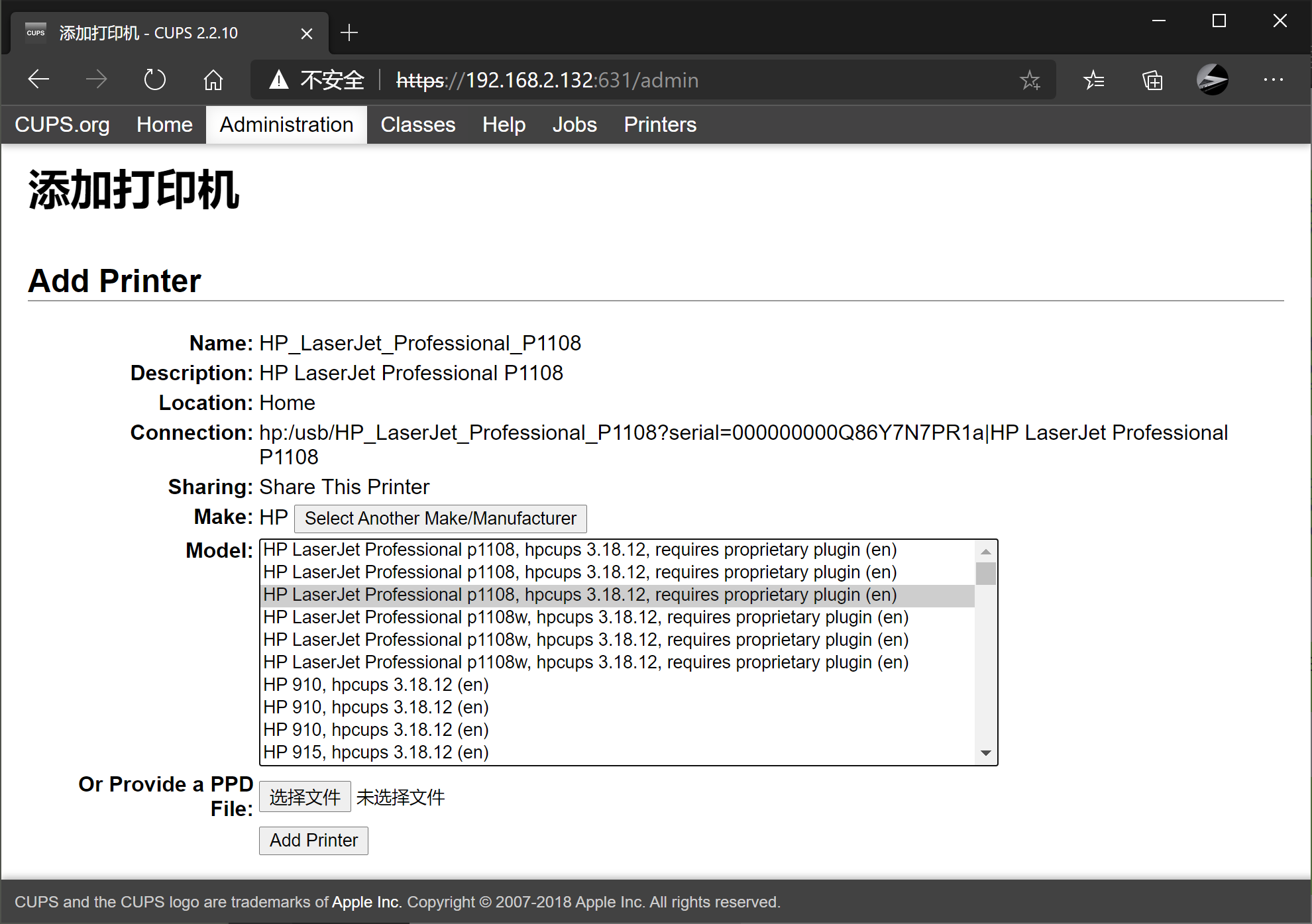This screenshot has width=1312, height=924.
Task: Open the favorites bar list
Action: (1094, 80)
